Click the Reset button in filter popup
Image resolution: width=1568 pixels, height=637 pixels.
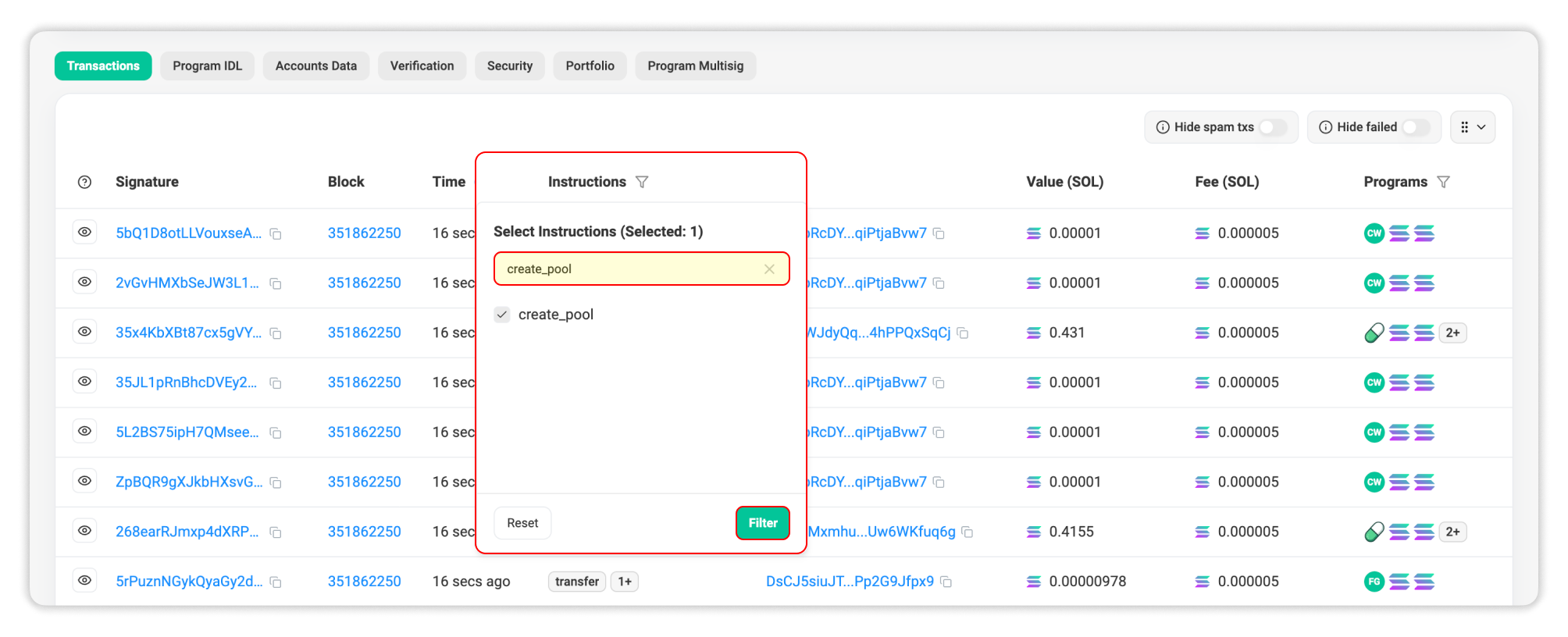522,523
